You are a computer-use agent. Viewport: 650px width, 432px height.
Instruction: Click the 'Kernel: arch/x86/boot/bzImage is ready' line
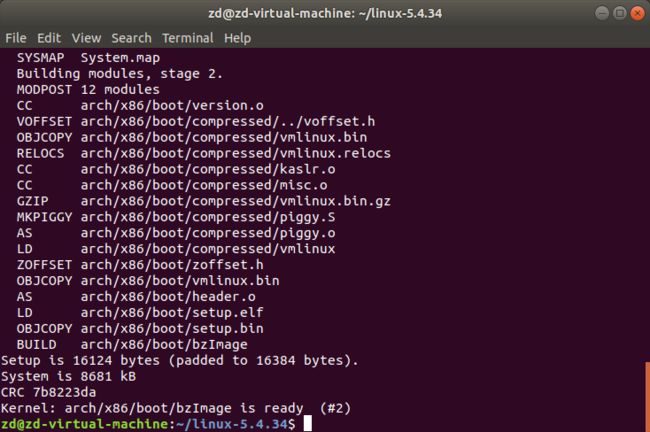(x=176, y=408)
